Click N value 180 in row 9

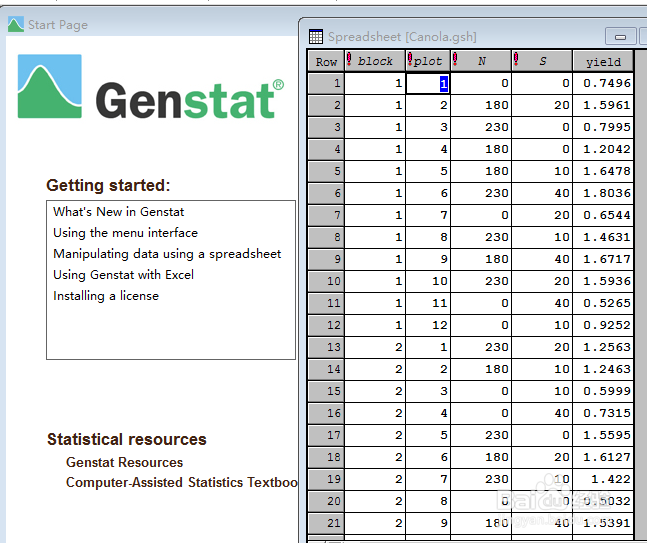(481, 259)
